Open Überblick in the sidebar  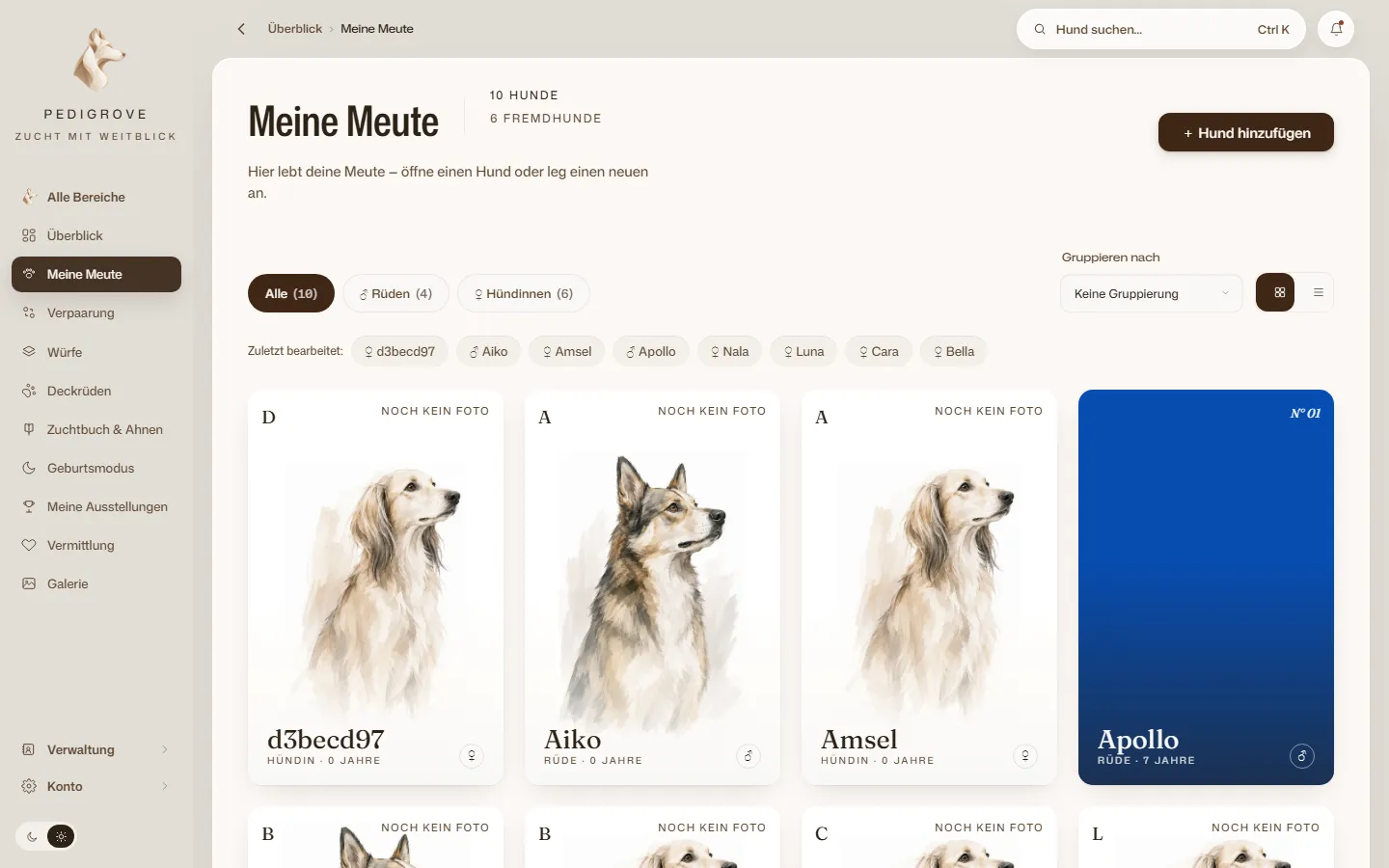click(x=96, y=235)
